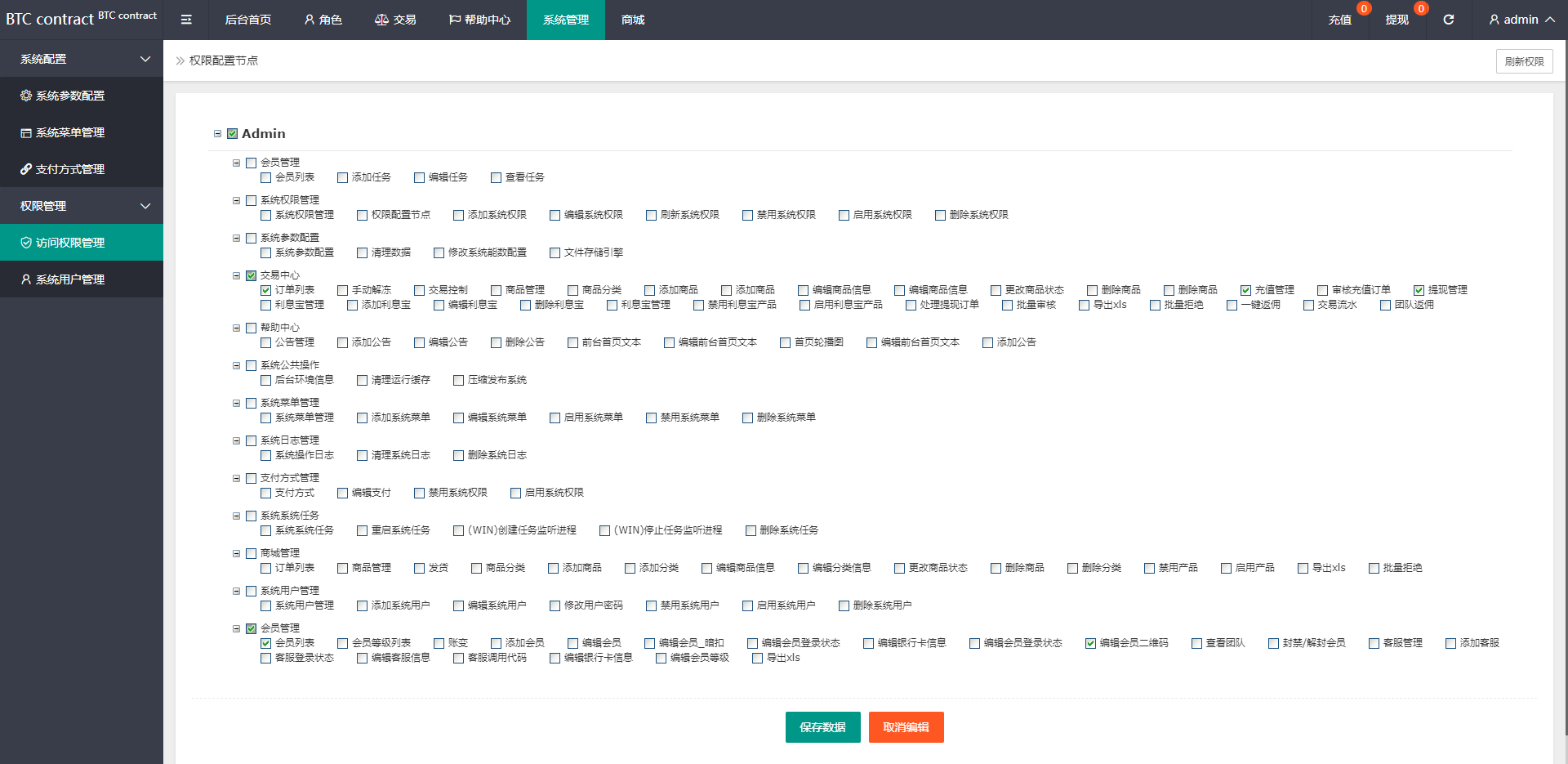Check the 手动解冻 checkbox
The width and height of the screenshot is (1568, 764).
pos(342,290)
